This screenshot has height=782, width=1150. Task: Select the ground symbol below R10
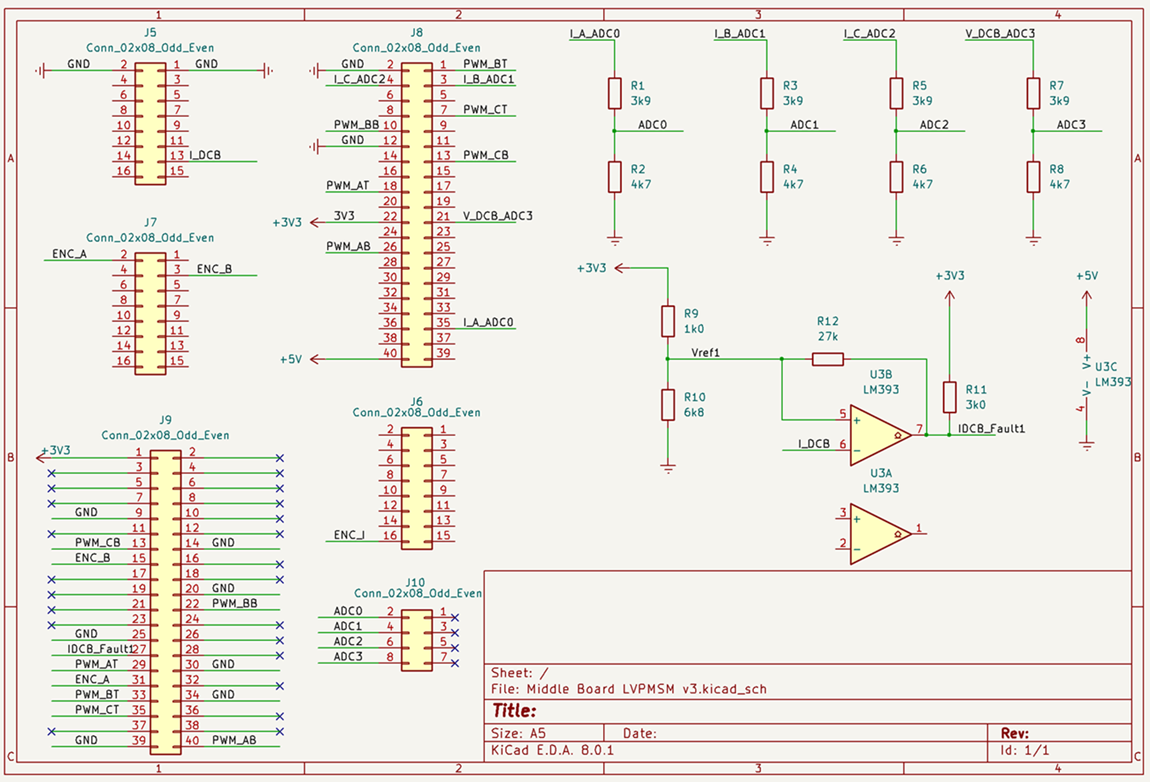(667, 466)
